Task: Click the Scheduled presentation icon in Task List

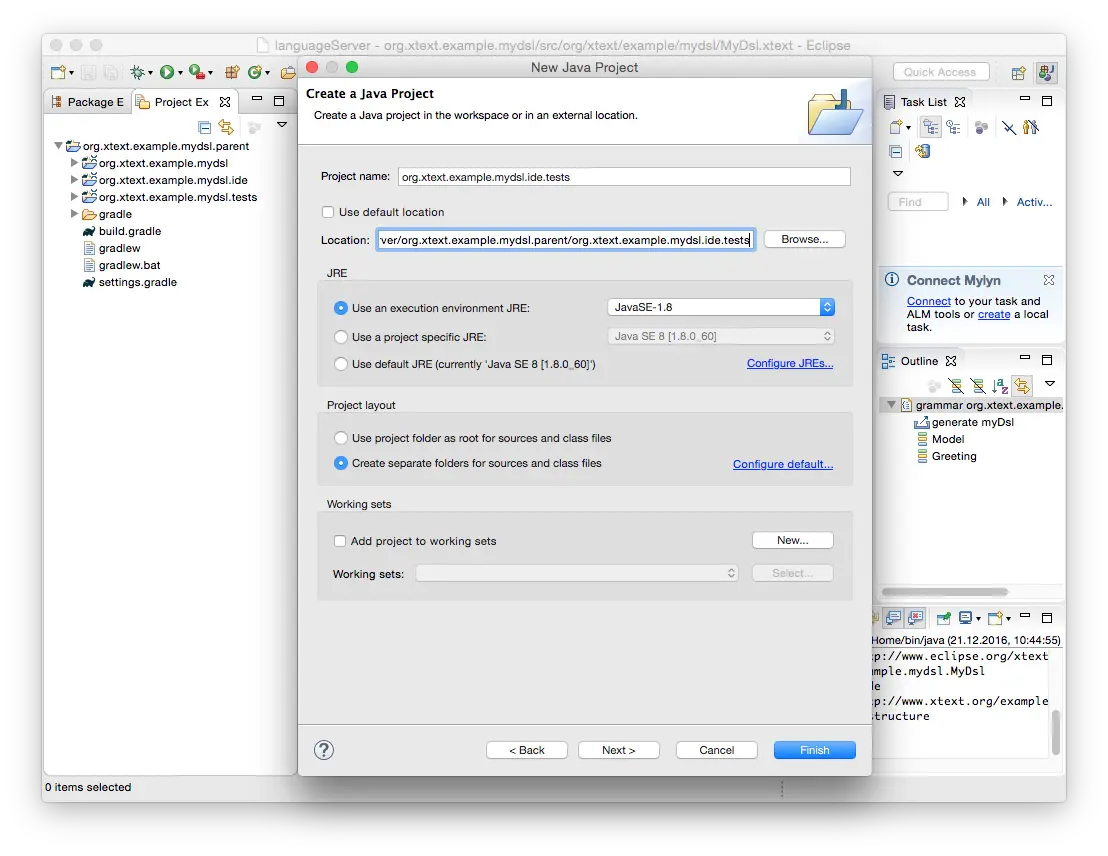Action: tap(953, 127)
